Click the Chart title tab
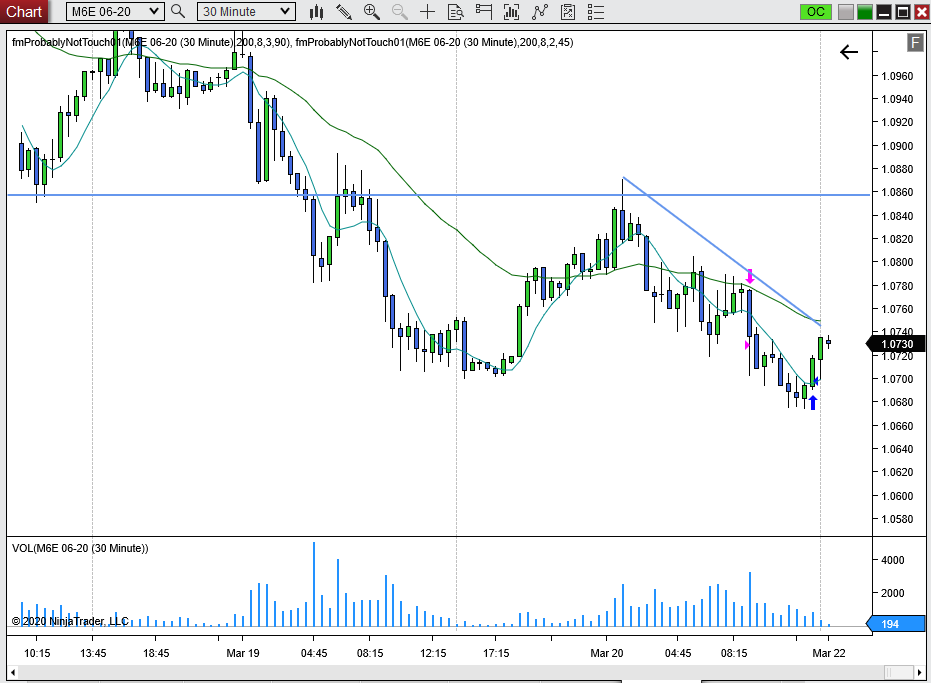 [x=24, y=12]
